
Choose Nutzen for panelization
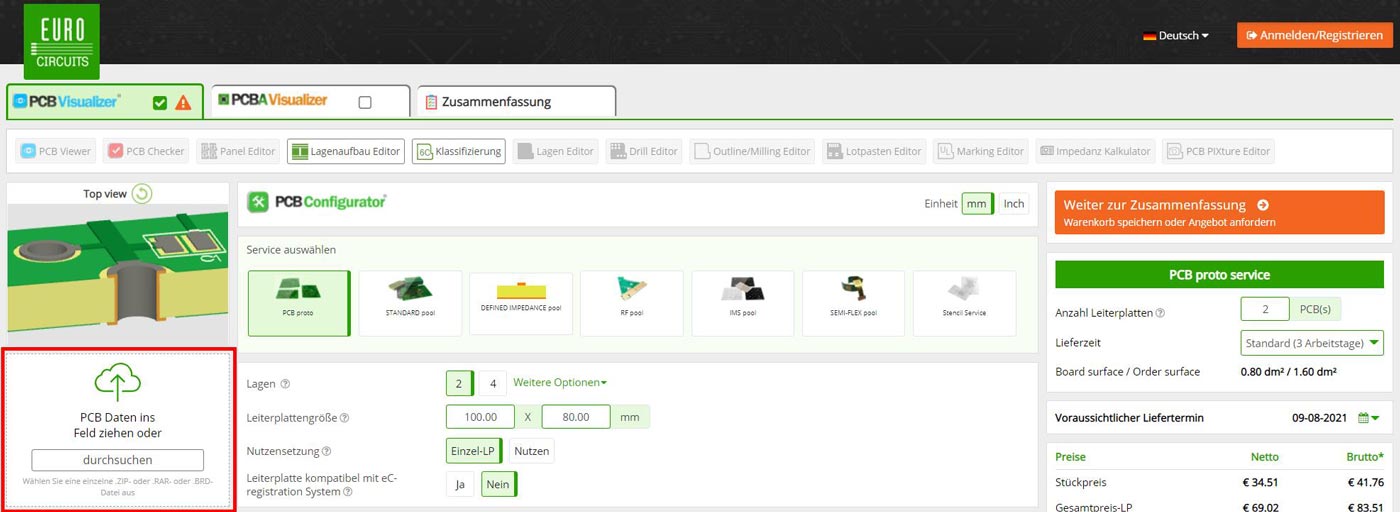click(531, 451)
